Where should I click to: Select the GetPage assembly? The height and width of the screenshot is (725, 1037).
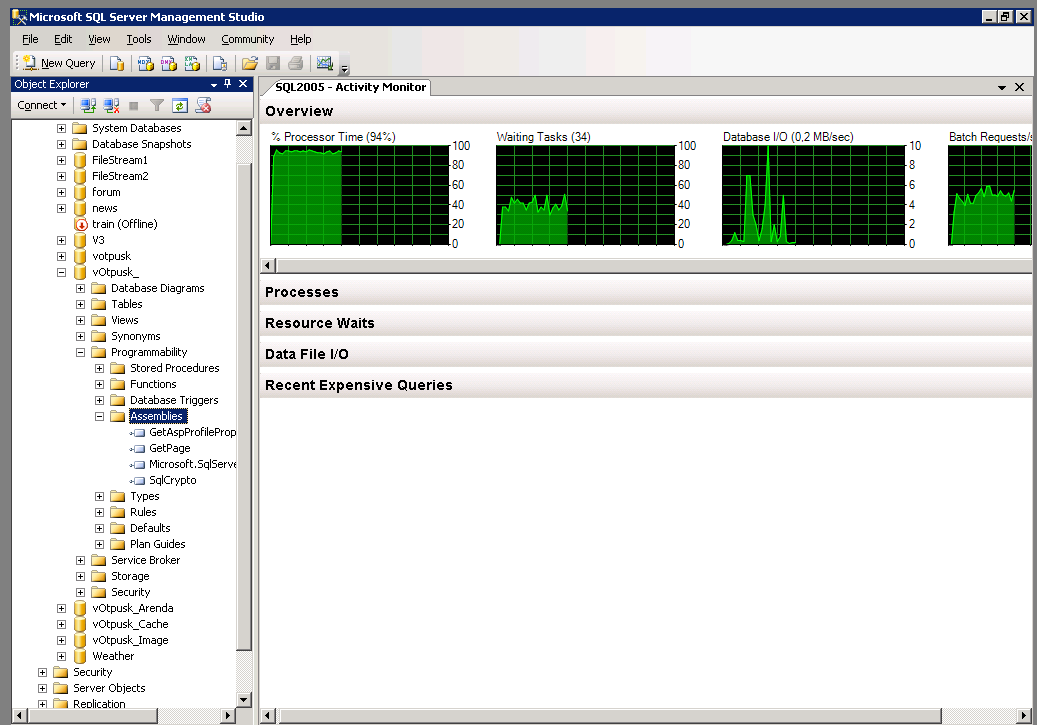point(169,448)
